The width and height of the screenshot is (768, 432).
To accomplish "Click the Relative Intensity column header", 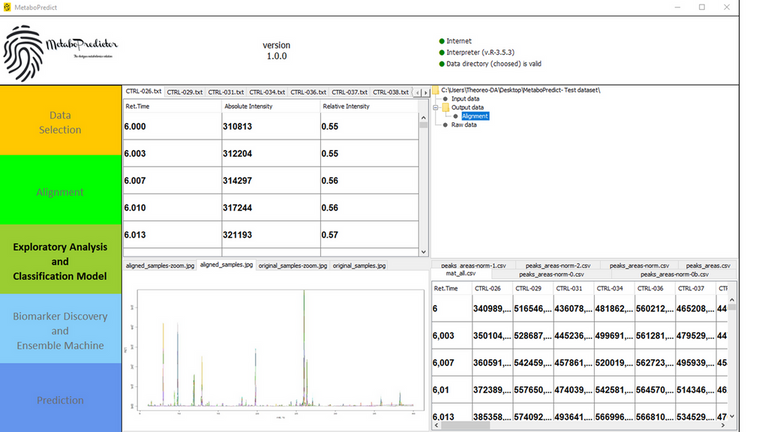I will 369,106.
